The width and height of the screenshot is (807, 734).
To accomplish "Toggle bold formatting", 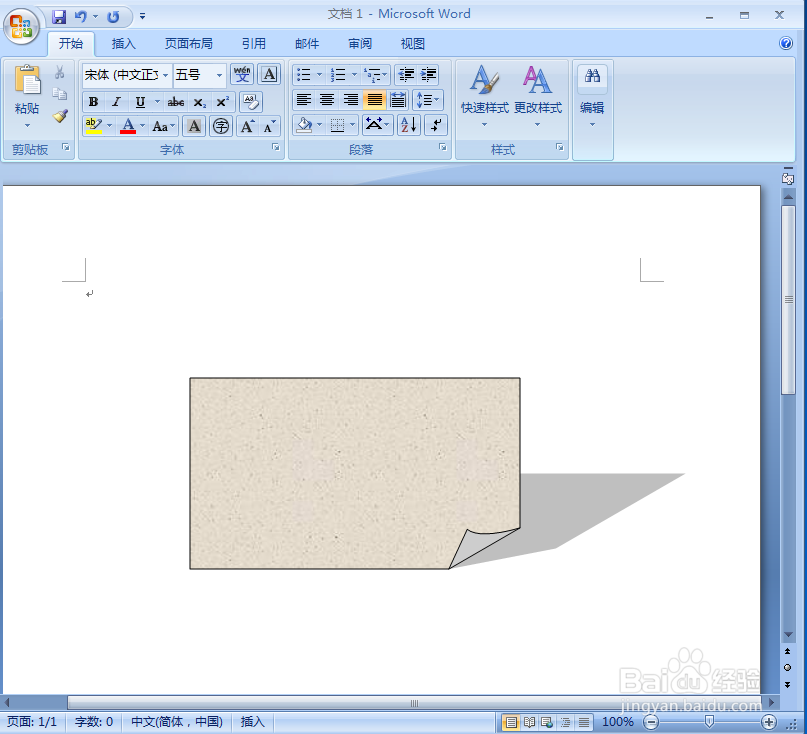I will [x=93, y=101].
